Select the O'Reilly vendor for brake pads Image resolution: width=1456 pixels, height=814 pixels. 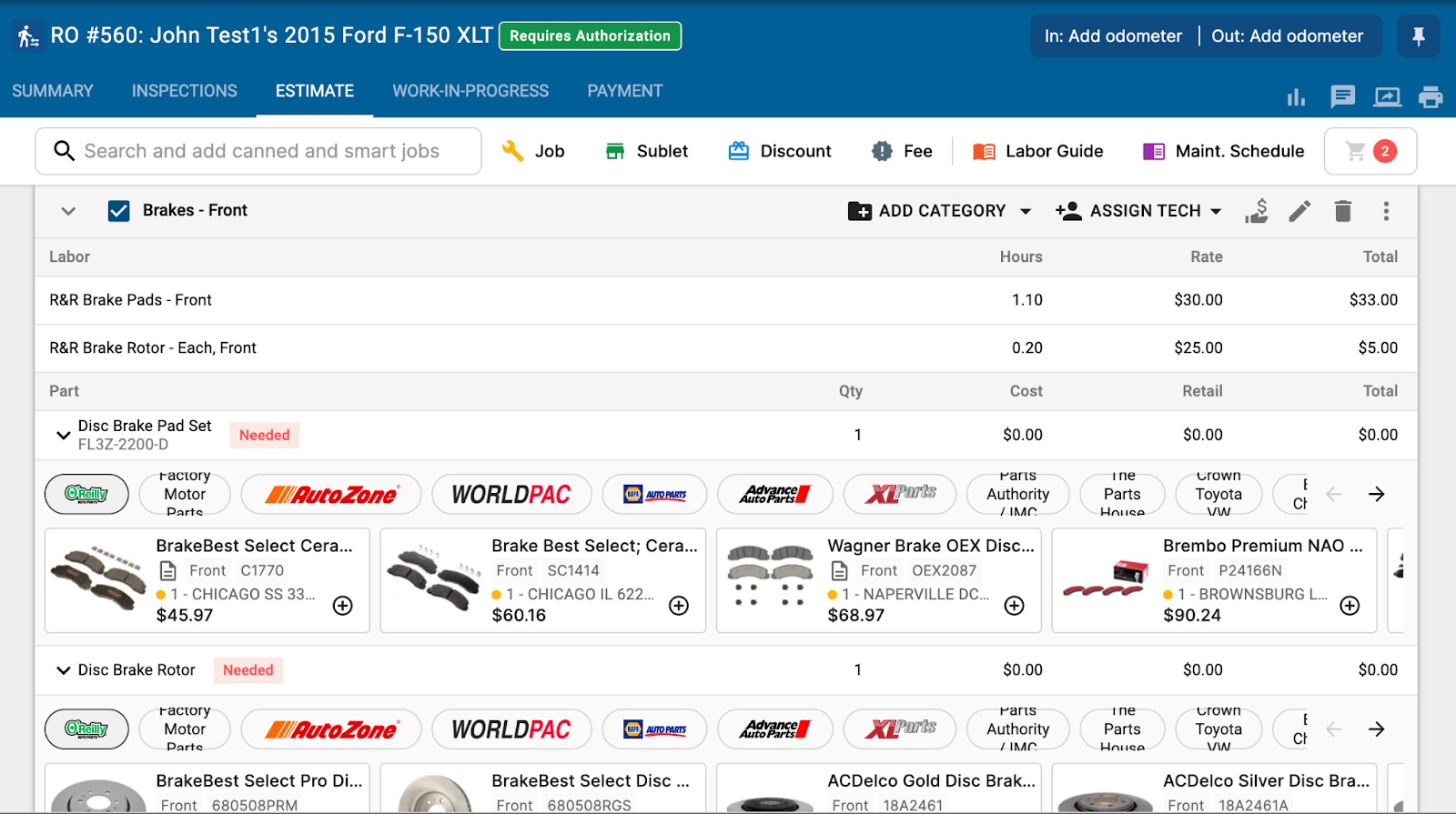pos(86,494)
